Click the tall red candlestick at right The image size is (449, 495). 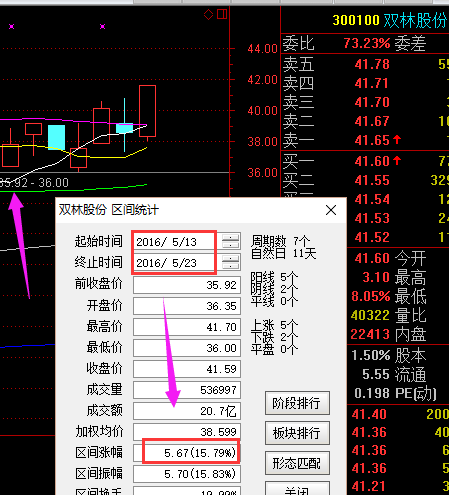click(x=147, y=111)
